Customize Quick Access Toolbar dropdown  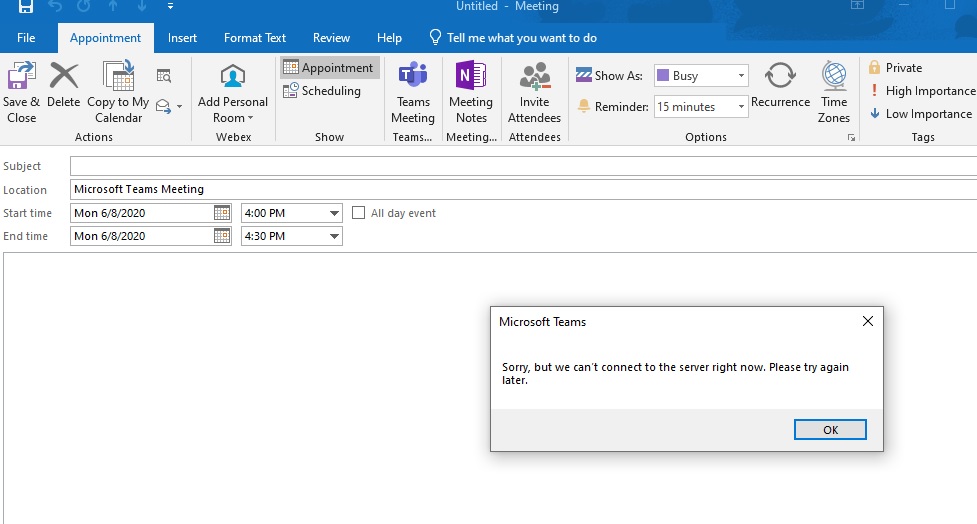pyautogui.click(x=170, y=6)
